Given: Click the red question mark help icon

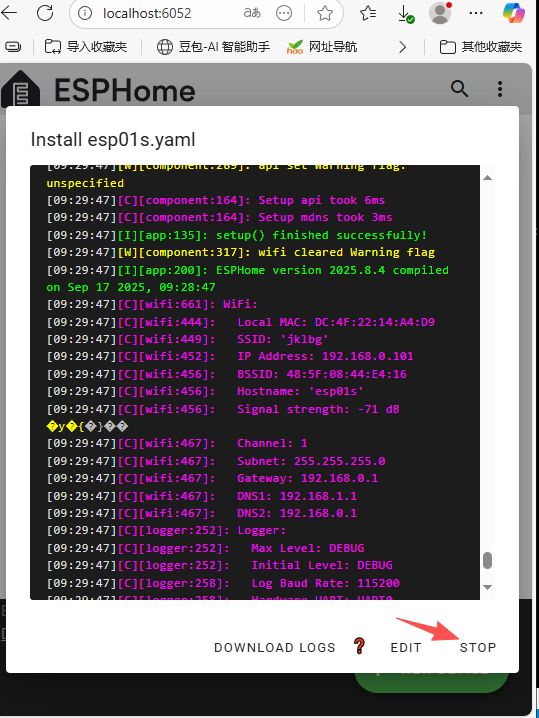Looking at the screenshot, I should [x=359, y=646].
